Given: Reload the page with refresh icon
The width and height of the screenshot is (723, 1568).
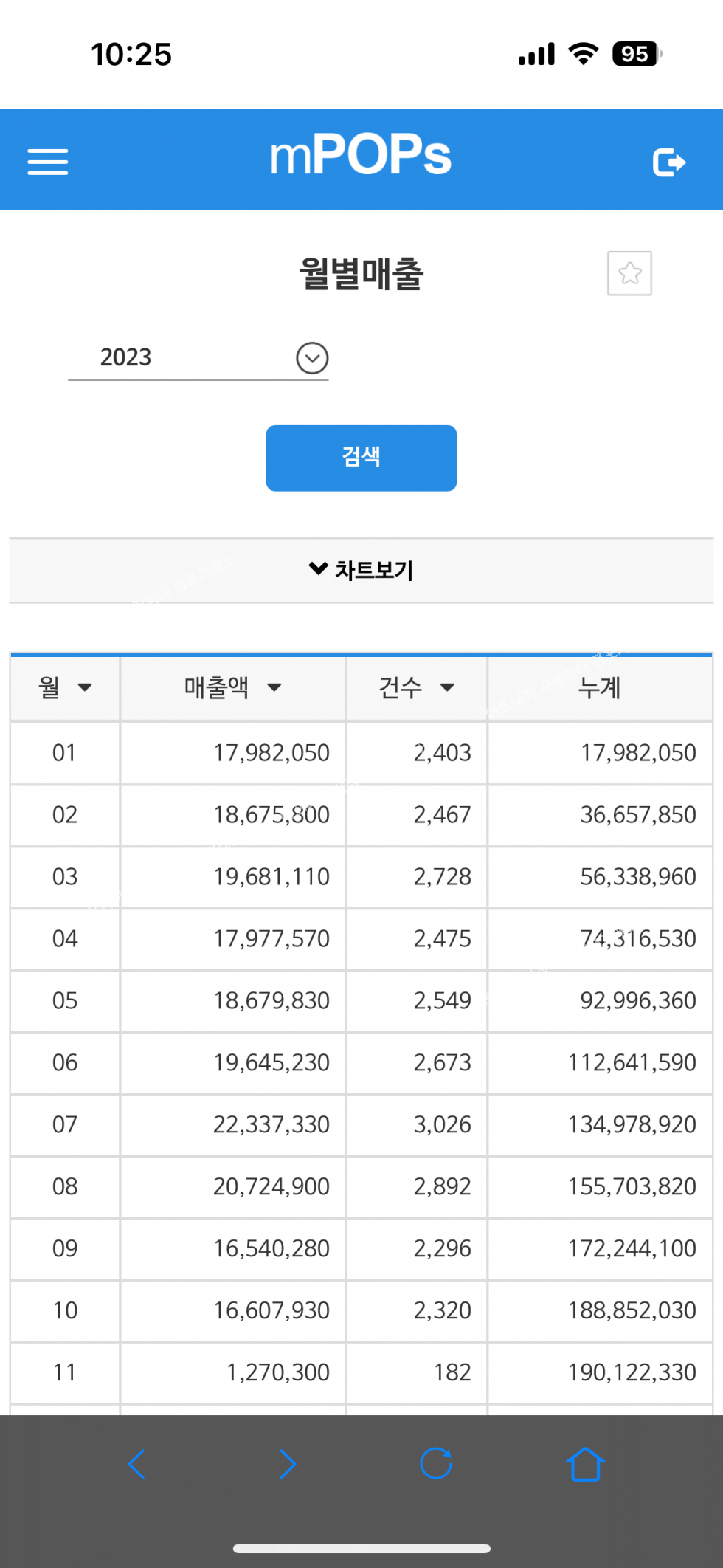Looking at the screenshot, I should [x=436, y=1463].
